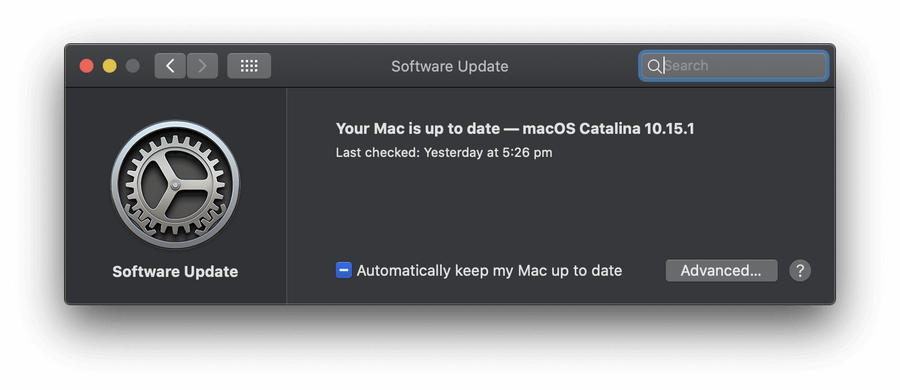Minimize window using the yellow button
The image size is (900, 390).
click(110, 66)
